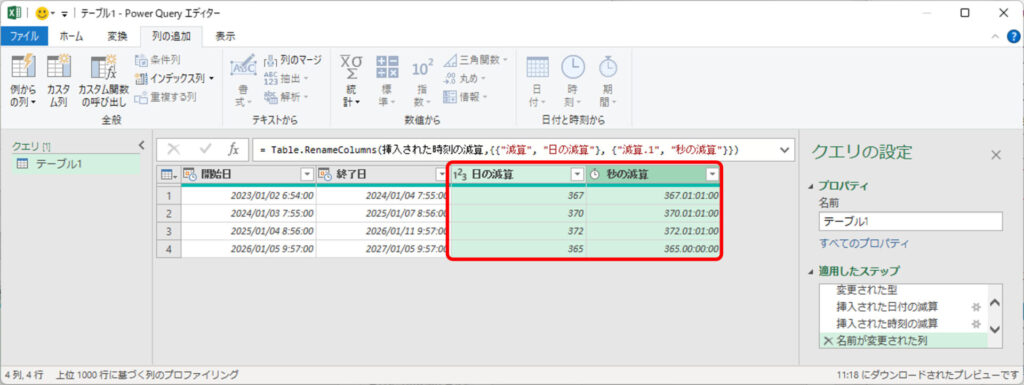Screen dimensions: 1024x385
Task: Click the 開始日 column type icon
Action: coord(190,174)
